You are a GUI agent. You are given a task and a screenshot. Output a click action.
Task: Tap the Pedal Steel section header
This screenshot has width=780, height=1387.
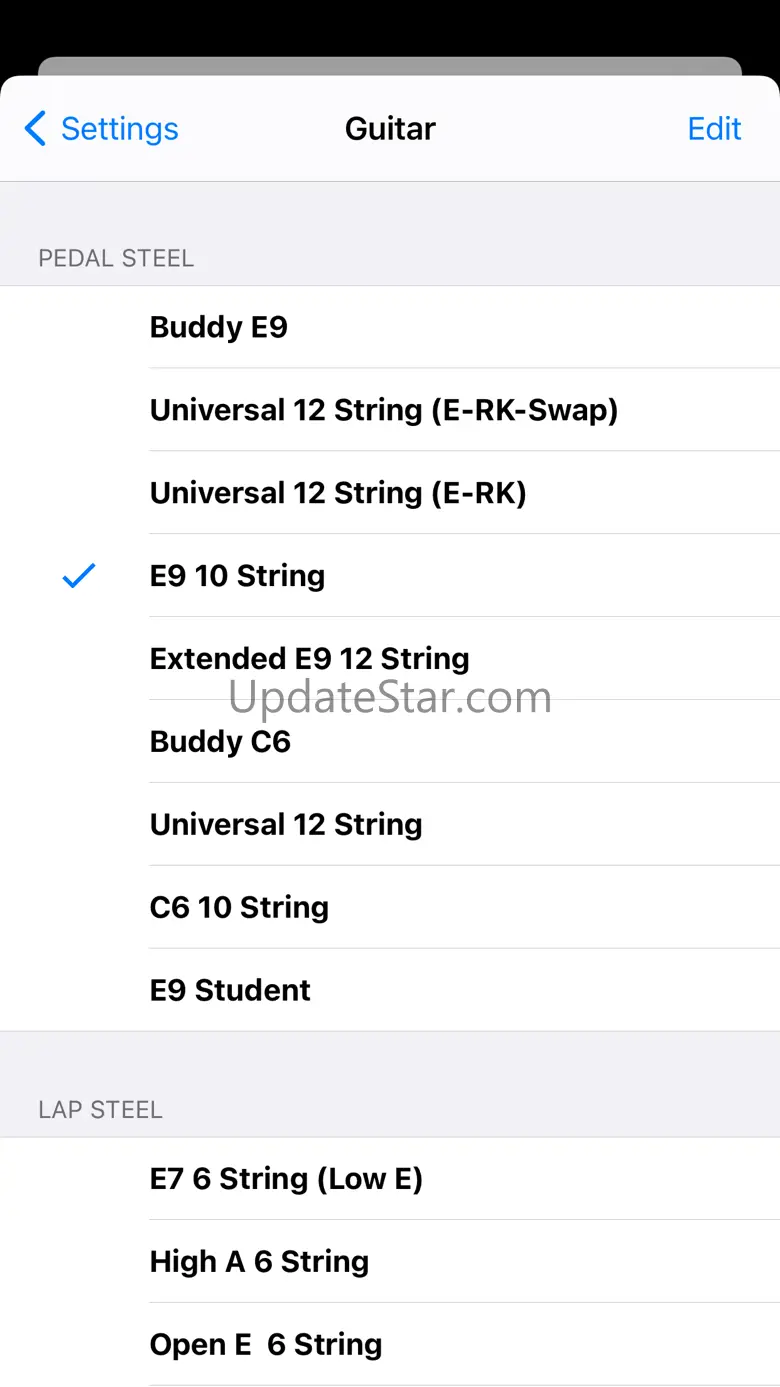point(116,258)
